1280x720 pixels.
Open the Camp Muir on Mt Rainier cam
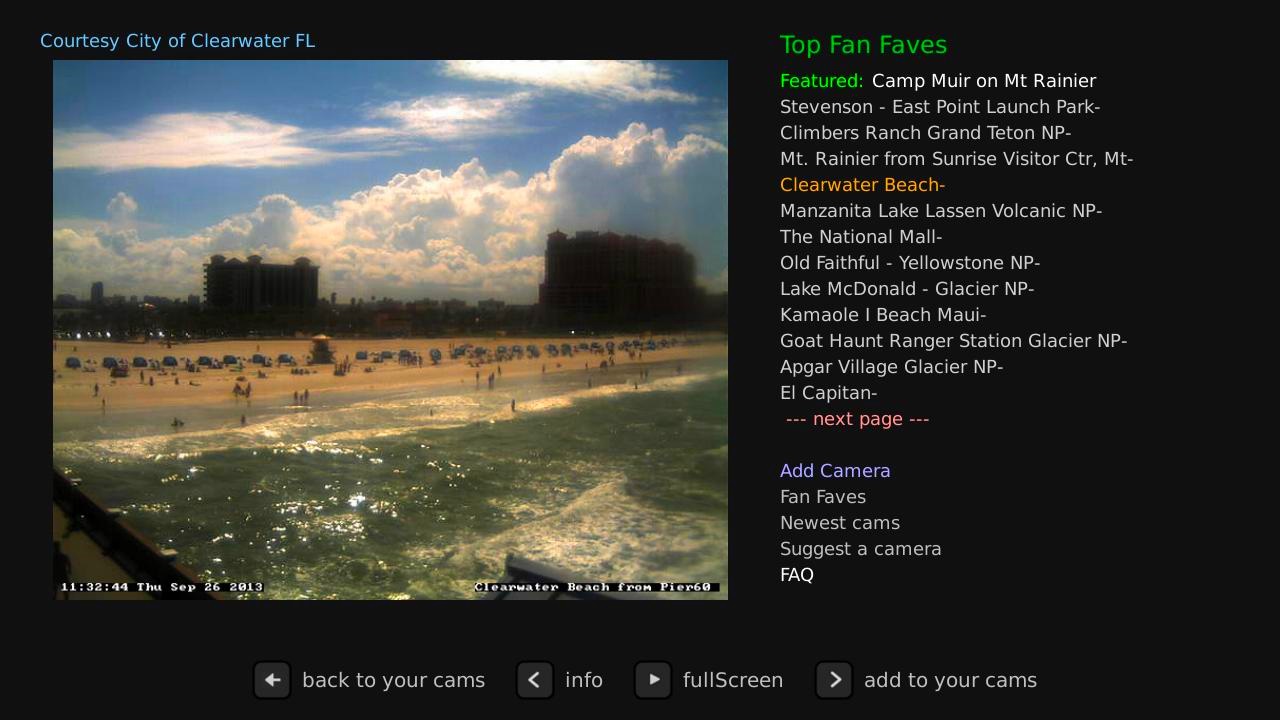984,81
